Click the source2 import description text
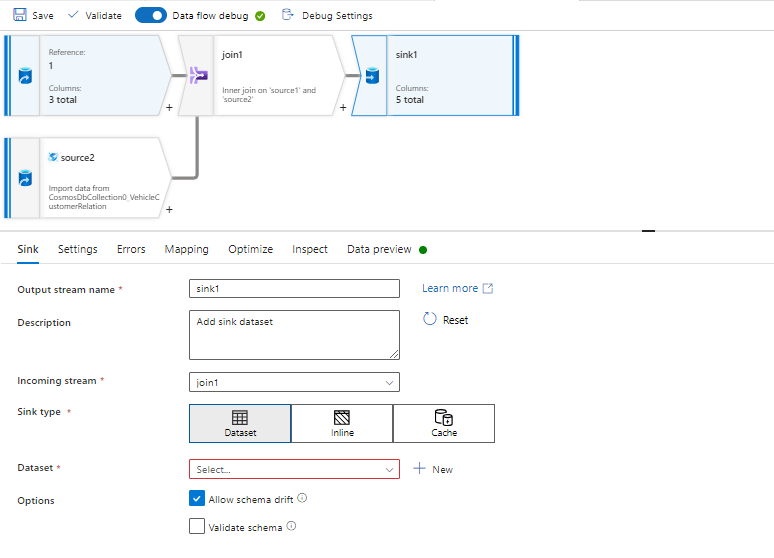Image resolution: width=774 pixels, height=558 pixels. pyautogui.click(x=104, y=197)
